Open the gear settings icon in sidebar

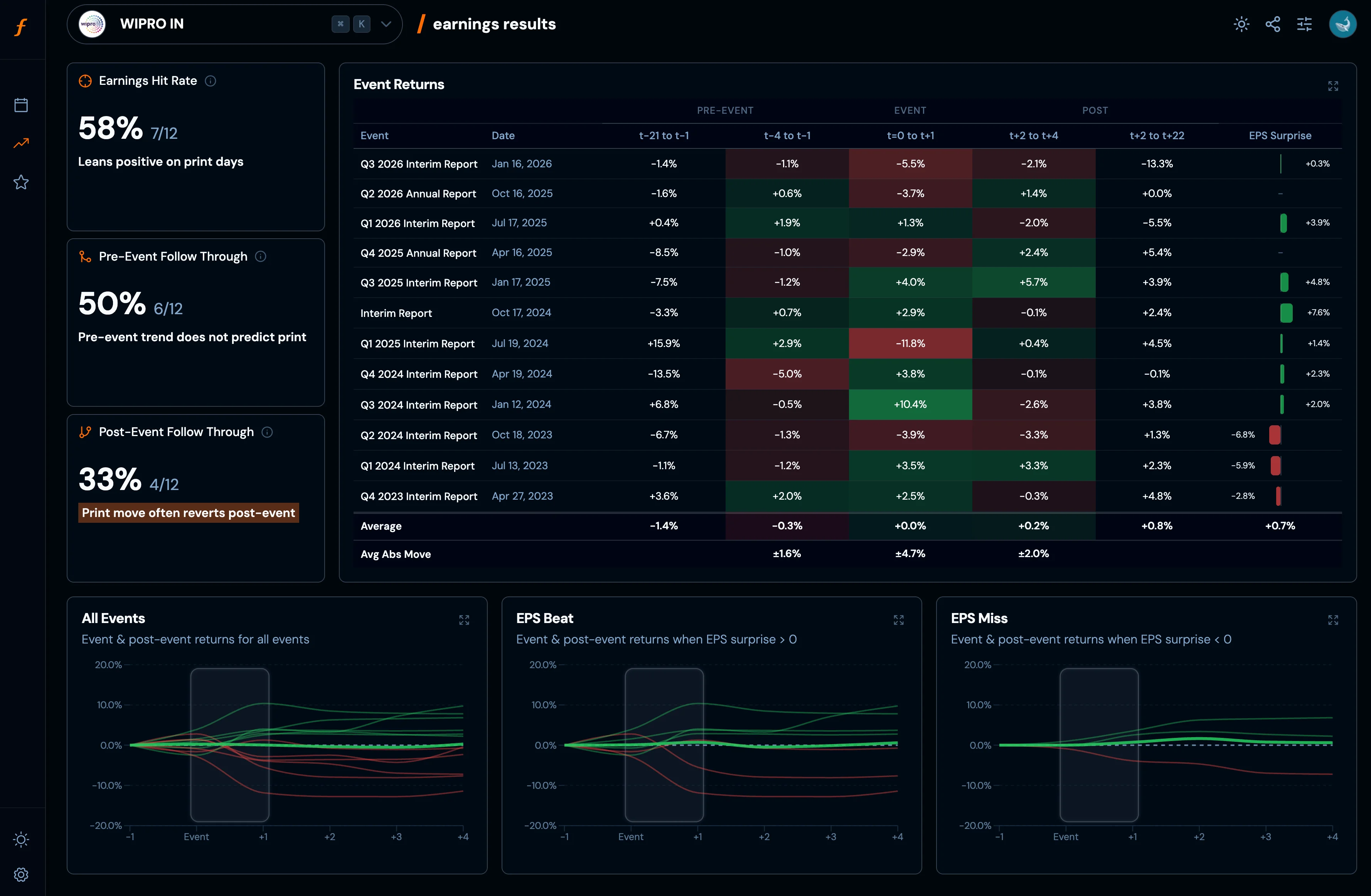21,874
